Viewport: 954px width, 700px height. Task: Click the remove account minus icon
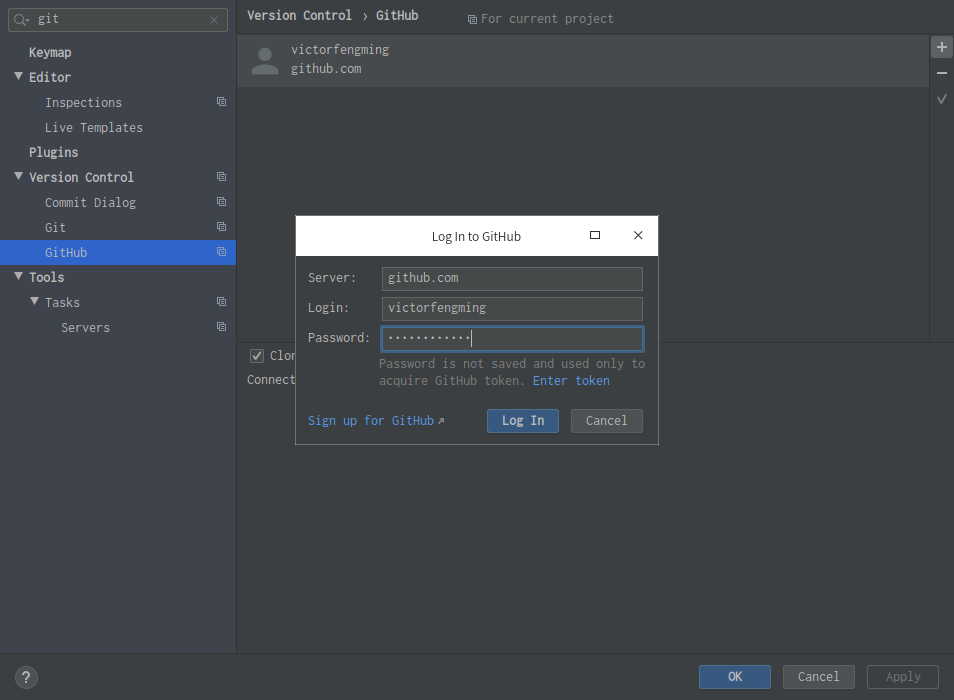pyautogui.click(x=942, y=73)
